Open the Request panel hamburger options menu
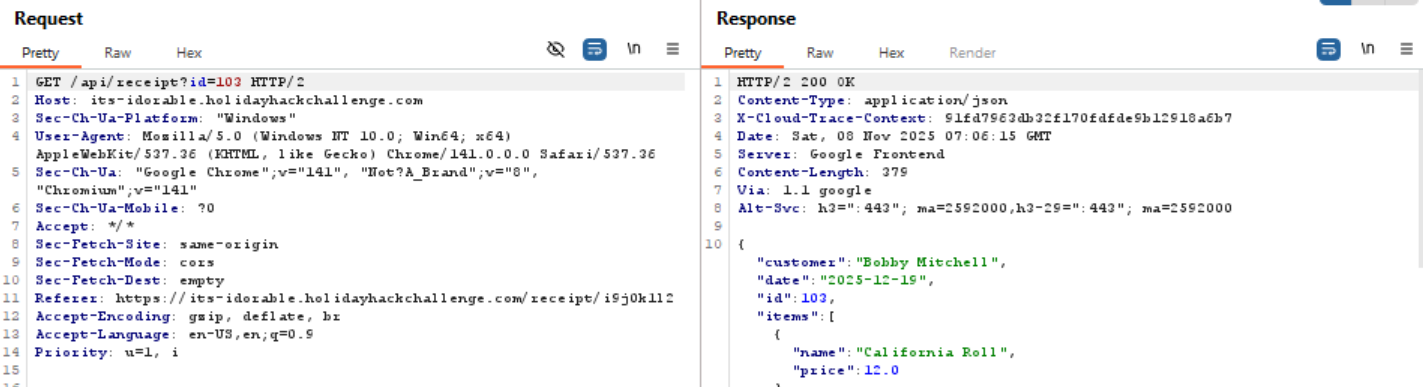This screenshot has width=1423, height=387. (673, 48)
